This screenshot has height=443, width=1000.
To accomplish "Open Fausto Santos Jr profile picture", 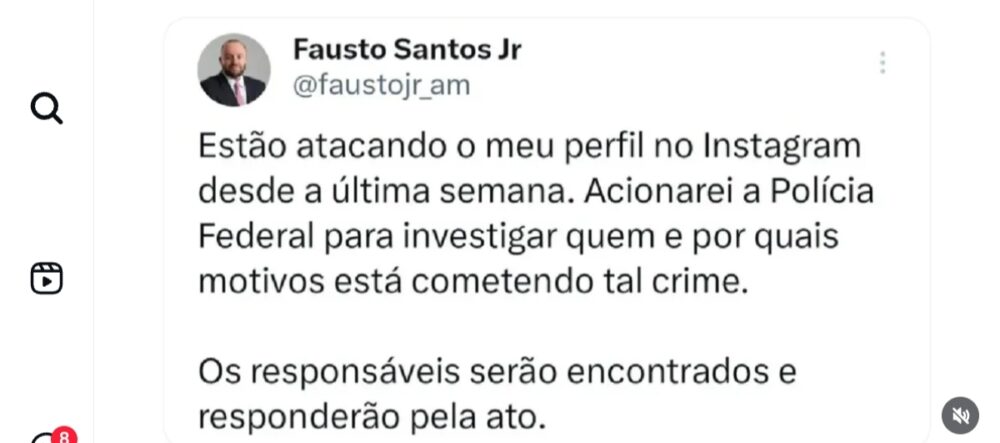I will [234, 70].
